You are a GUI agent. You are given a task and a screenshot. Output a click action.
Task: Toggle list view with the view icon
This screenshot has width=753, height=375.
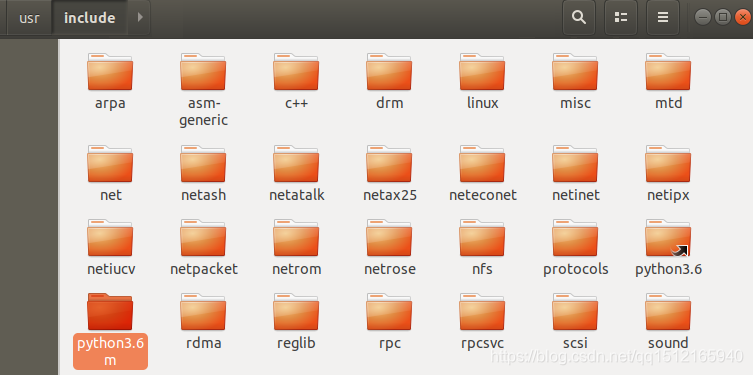(x=621, y=18)
